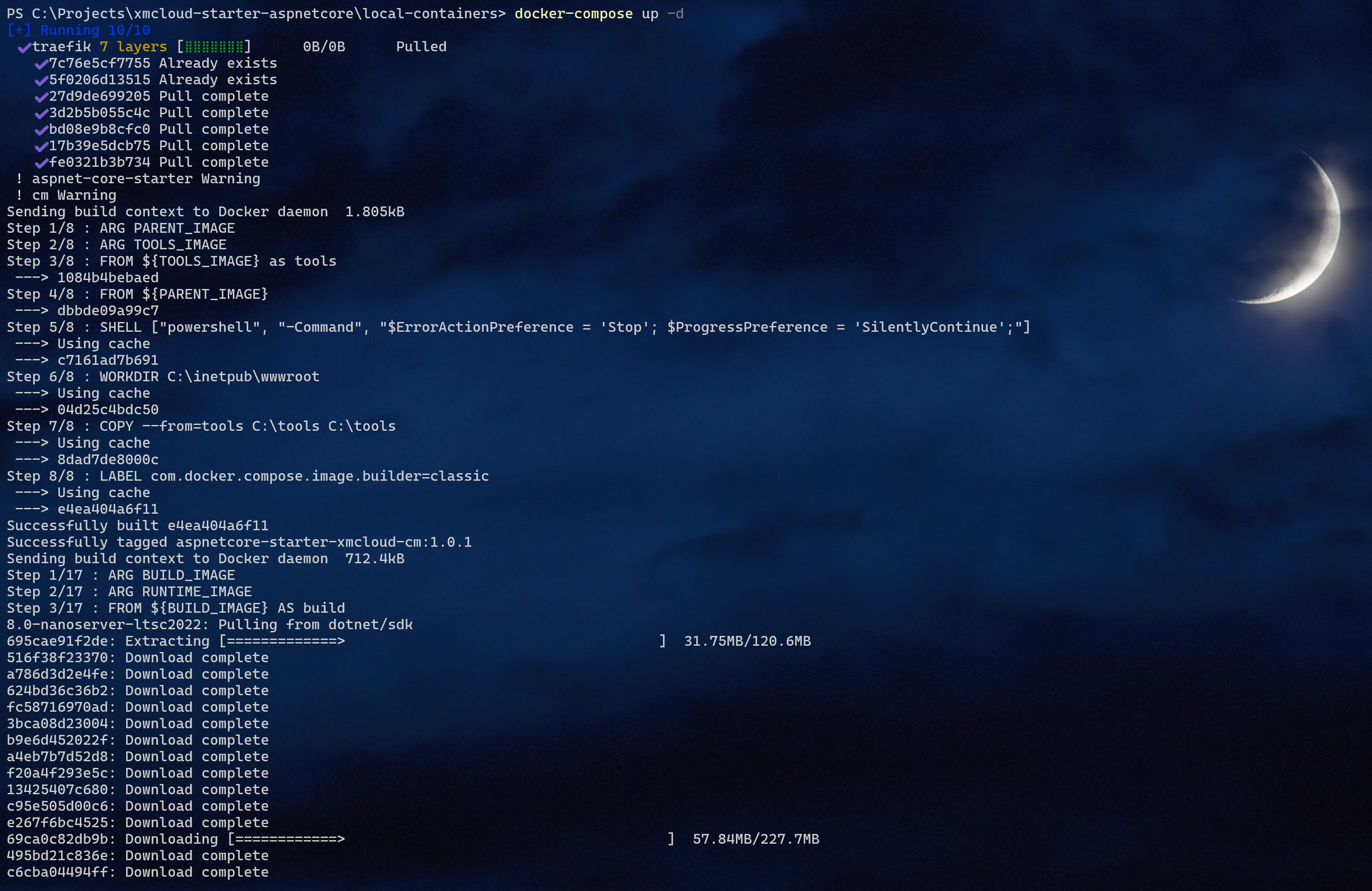
Task: Click 'c6cba04494ff: Download complete' line
Action: coord(138,873)
